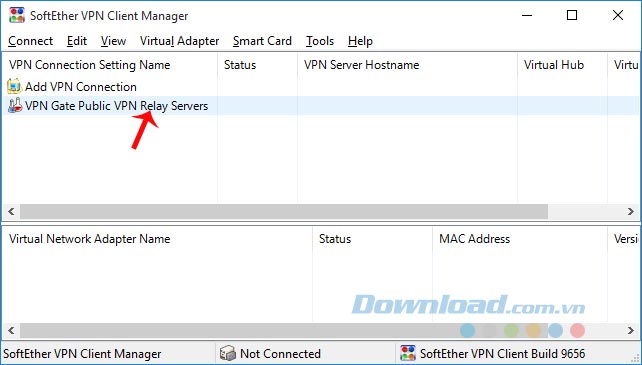Open the Virtual Adapter menu
The image size is (642, 365).
[x=179, y=41]
